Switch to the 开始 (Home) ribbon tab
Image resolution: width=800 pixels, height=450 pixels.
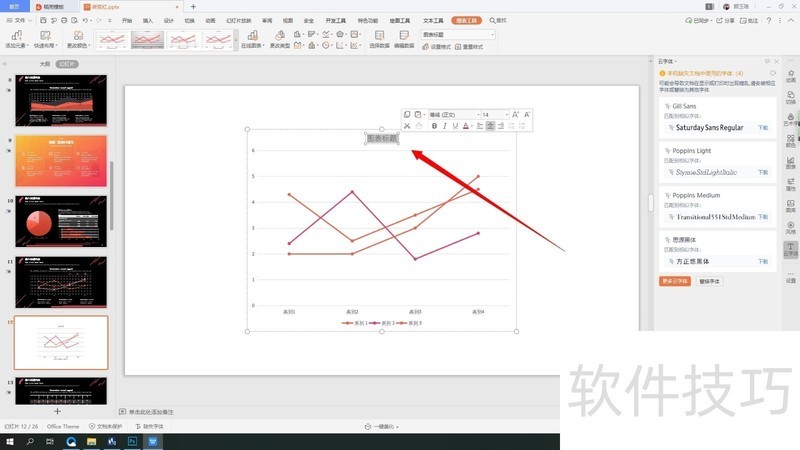127,20
